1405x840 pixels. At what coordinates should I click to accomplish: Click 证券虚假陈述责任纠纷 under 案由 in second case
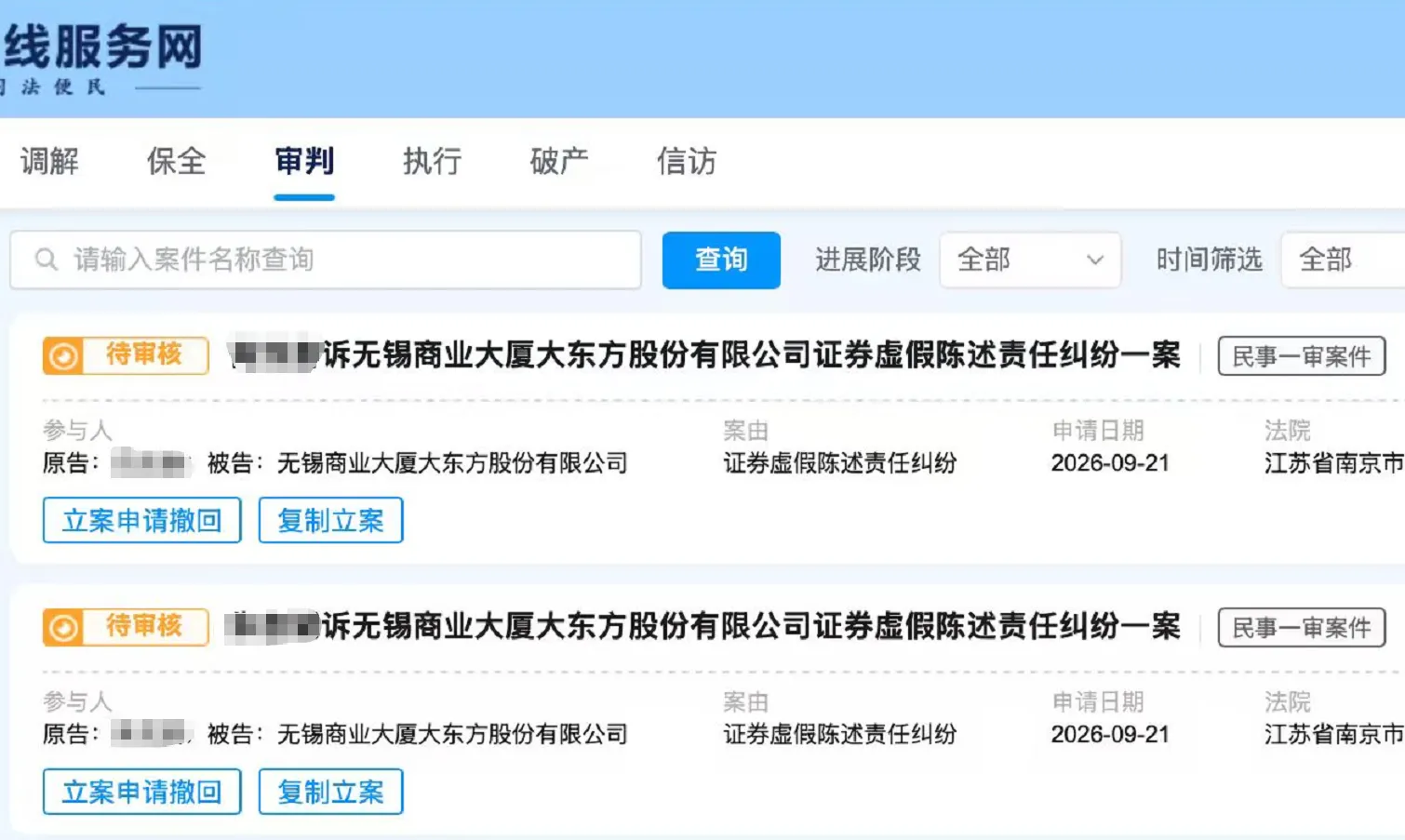point(840,734)
